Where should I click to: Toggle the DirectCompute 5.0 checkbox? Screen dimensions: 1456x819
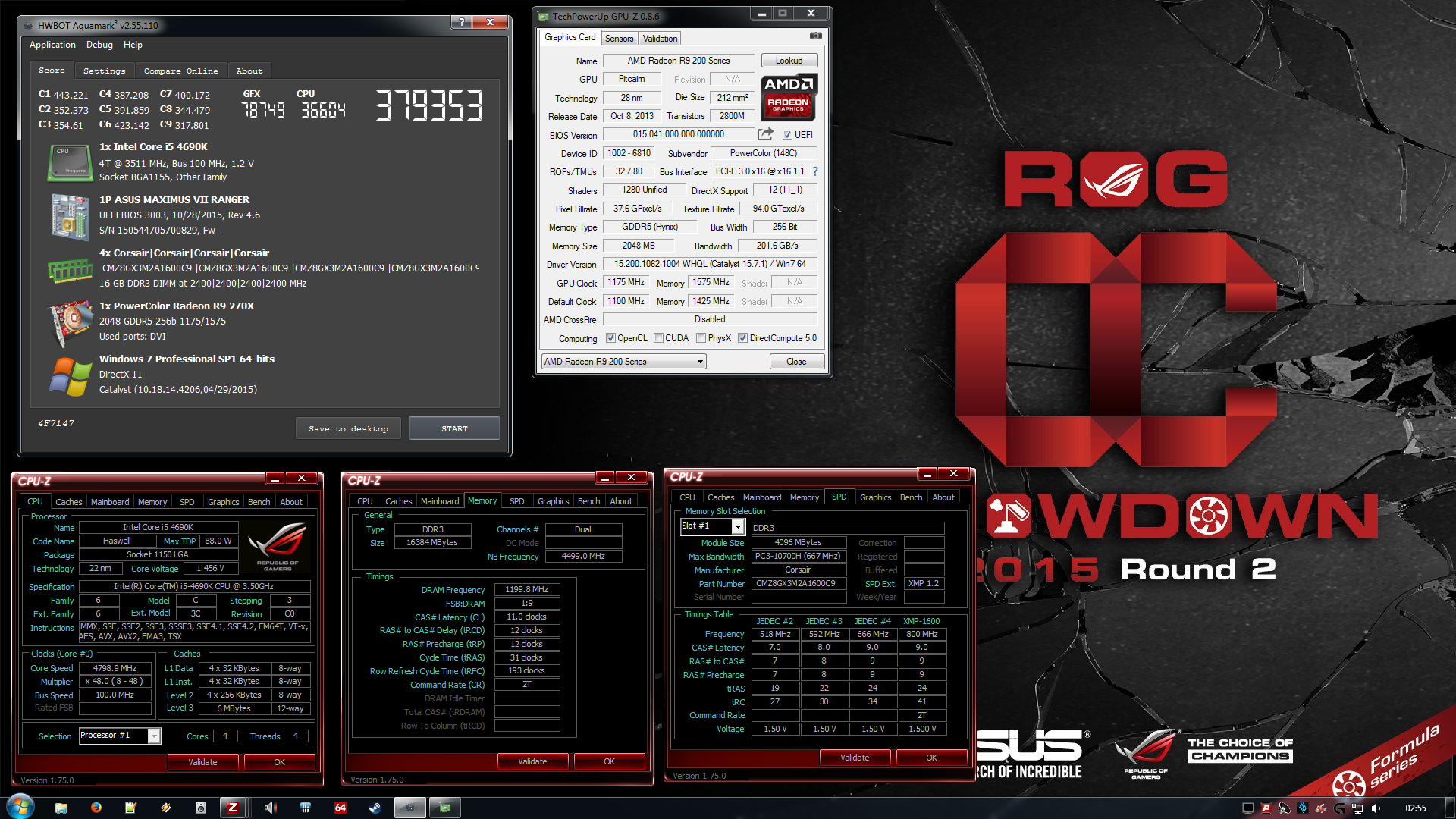click(742, 338)
